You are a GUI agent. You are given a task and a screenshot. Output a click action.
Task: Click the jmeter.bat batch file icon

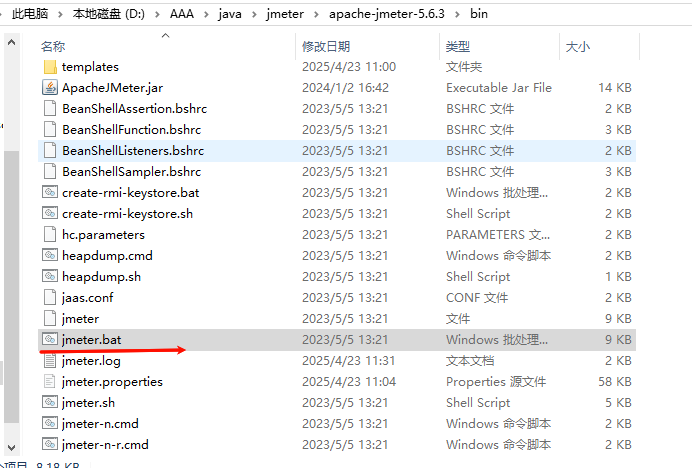pyautogui.click(x=50, y=339)
